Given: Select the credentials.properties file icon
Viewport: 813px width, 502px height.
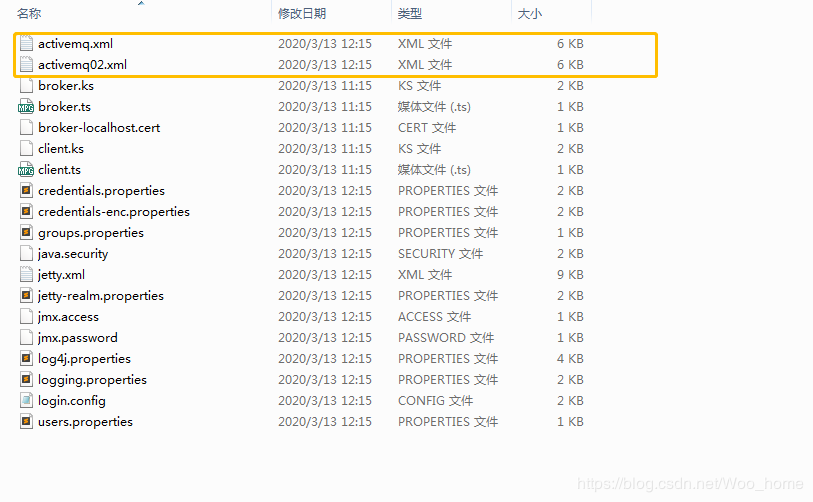Looking at the screenshot, I should (x=26, y=191).
